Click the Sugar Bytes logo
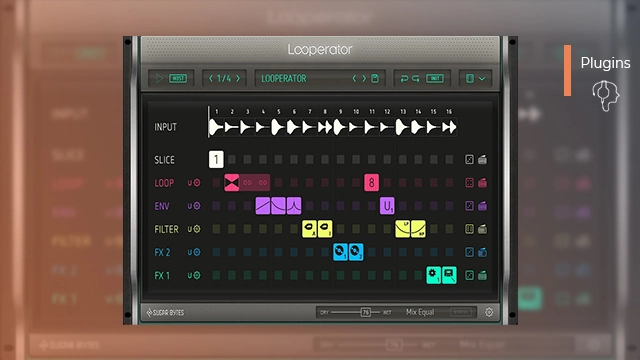Image resolution: width=640 pixels, height=360 pixels. 165,313
